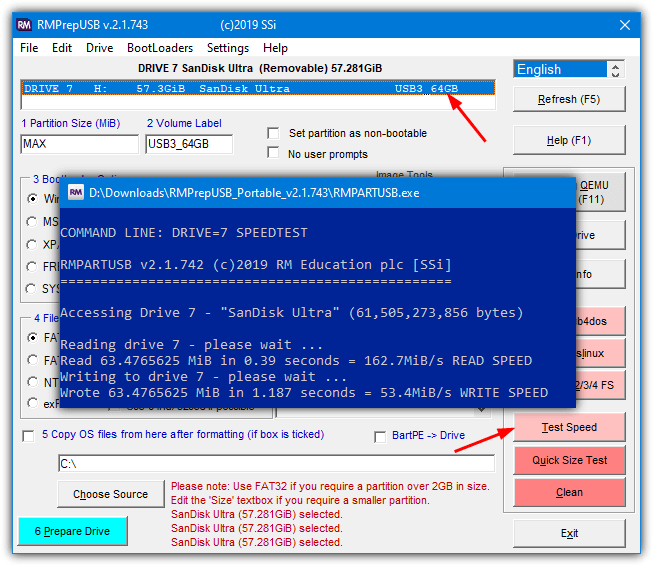This screenshot has width=653, height=565.
Task: Click the DRIVE 7 SanDisk Ultra heading
Action: coord(260,68)
